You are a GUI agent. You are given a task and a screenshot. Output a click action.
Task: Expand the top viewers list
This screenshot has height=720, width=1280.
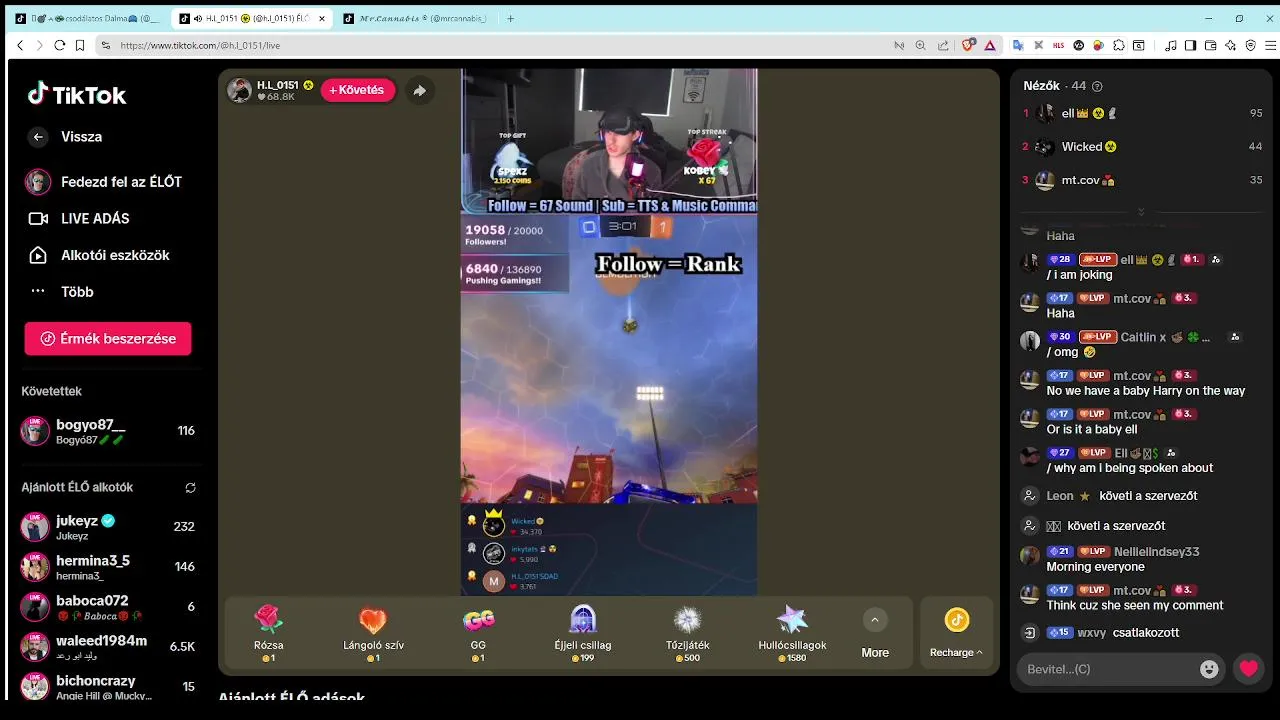click(1141, 212)
